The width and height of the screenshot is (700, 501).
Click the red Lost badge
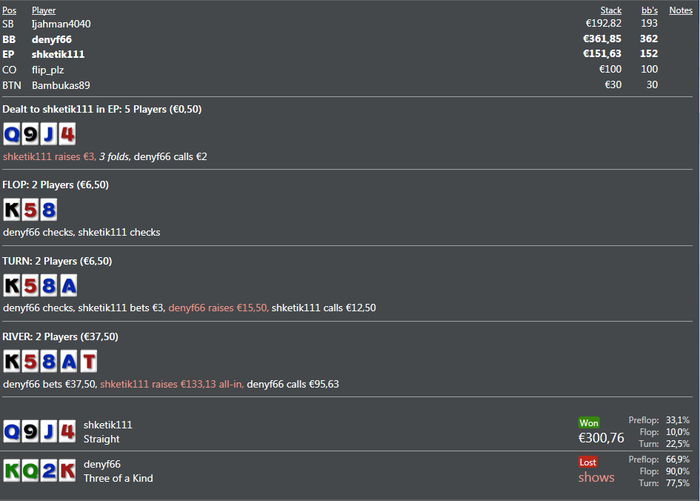point(588,462)
